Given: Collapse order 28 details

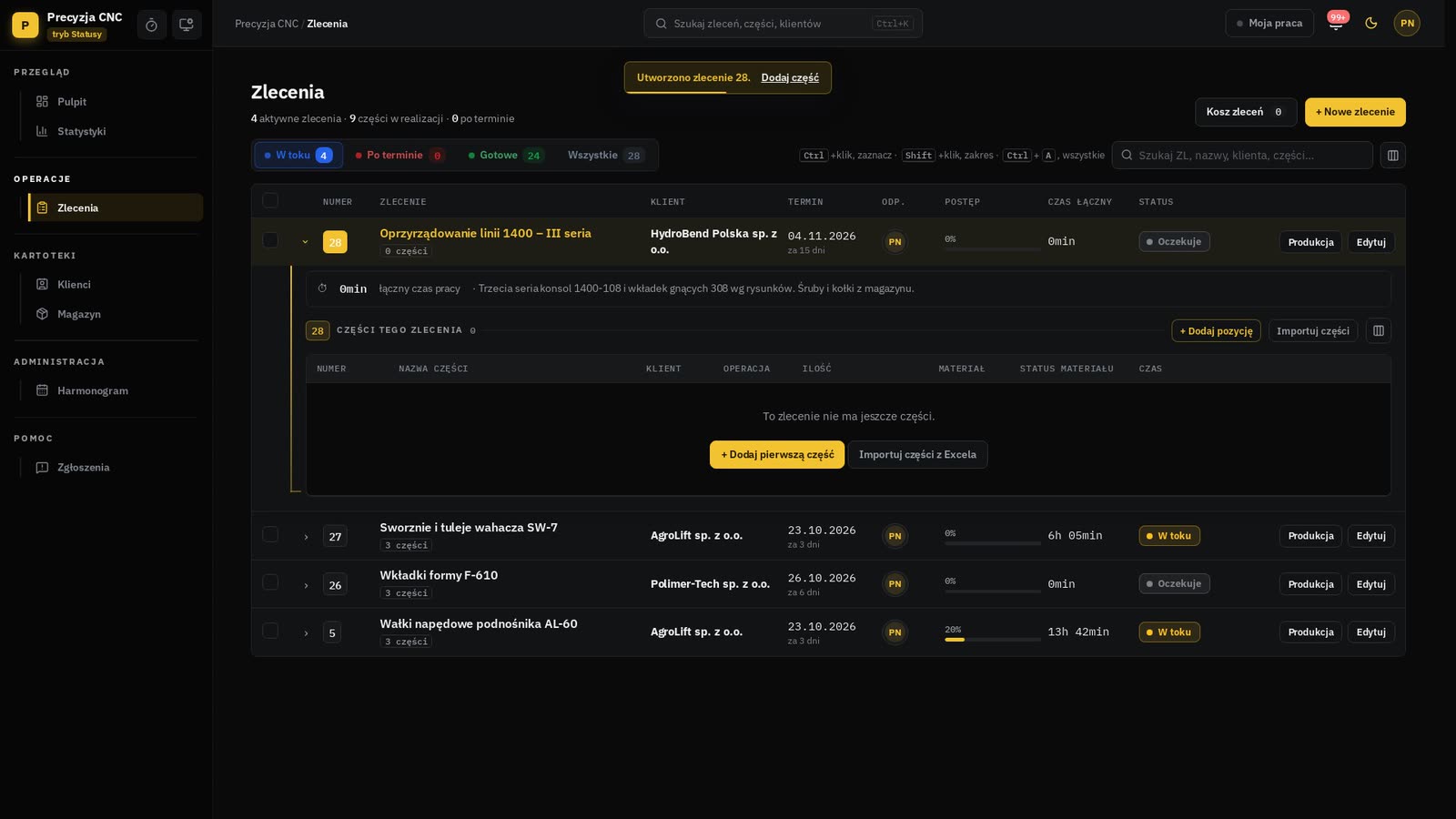Looking at the screenshot, I should point(305,242).
